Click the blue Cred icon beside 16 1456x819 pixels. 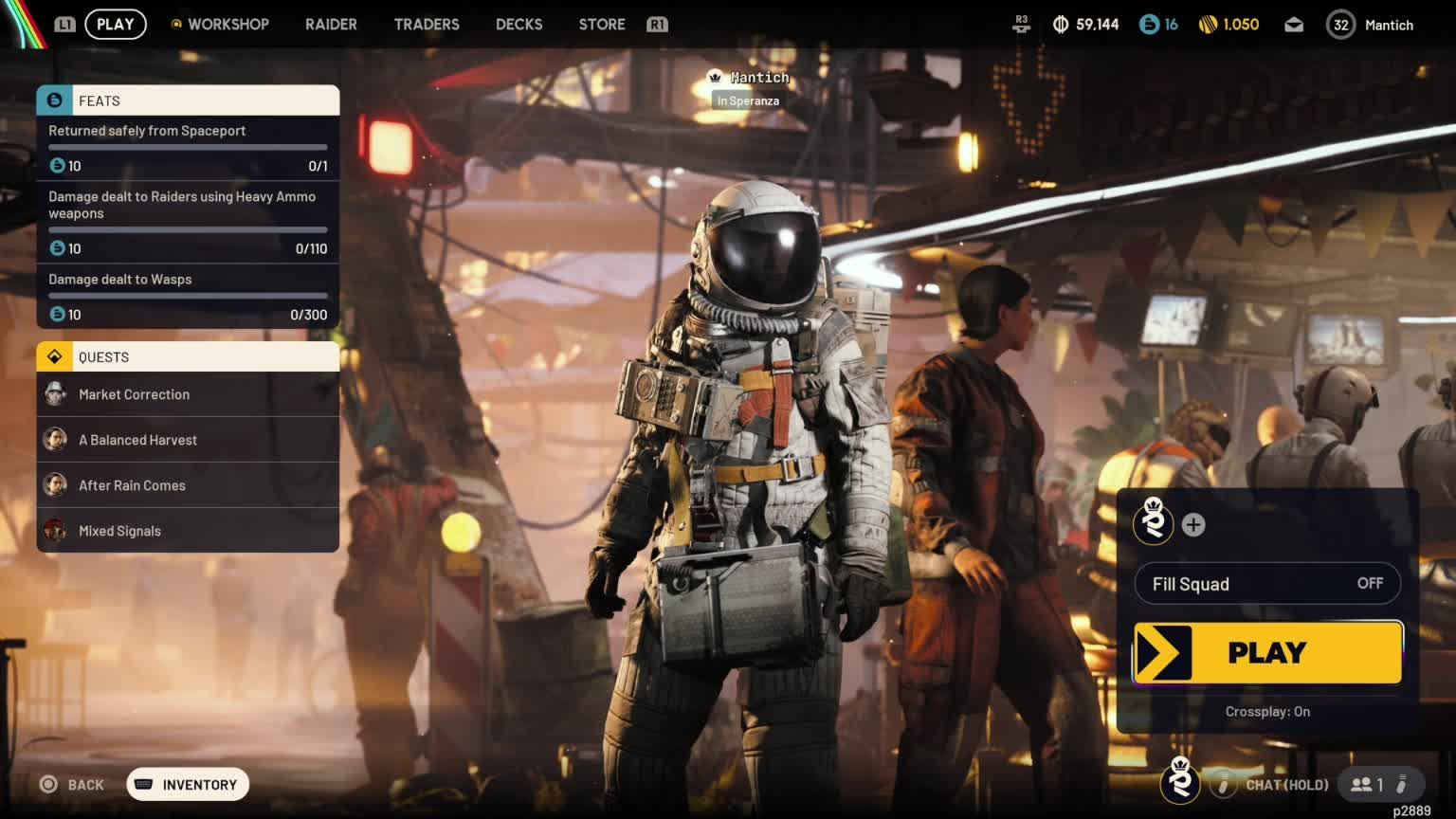click(1149, 25)
